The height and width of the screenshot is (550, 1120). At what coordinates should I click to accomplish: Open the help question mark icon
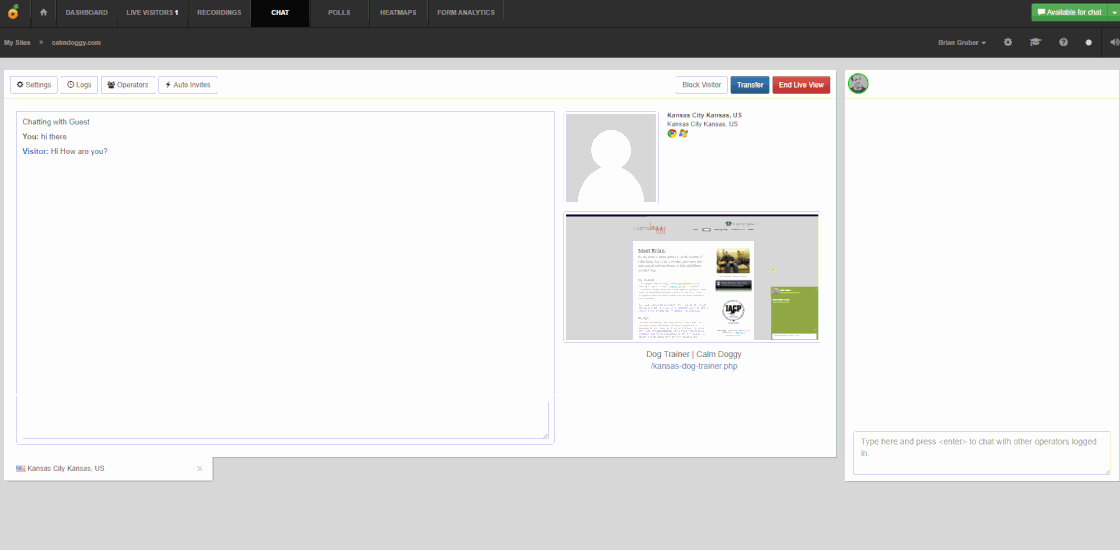[1063, 43]
